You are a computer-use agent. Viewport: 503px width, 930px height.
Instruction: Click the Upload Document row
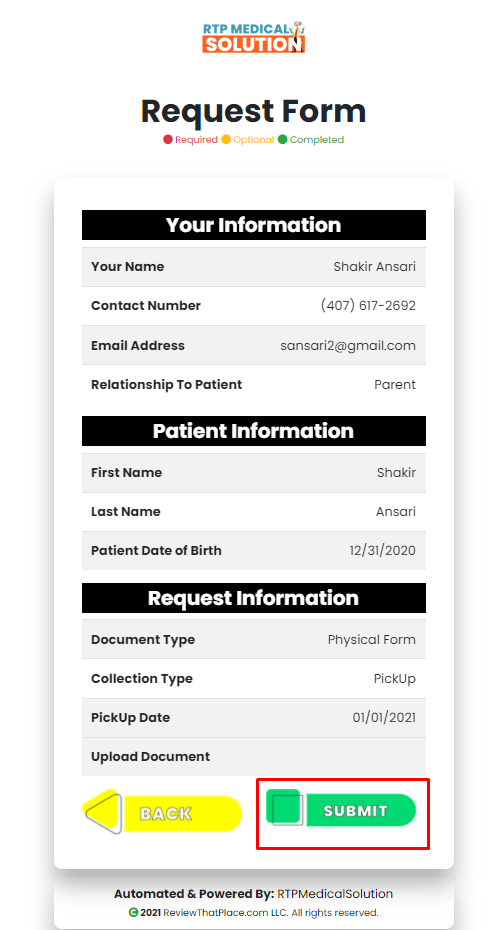(254, 757)
